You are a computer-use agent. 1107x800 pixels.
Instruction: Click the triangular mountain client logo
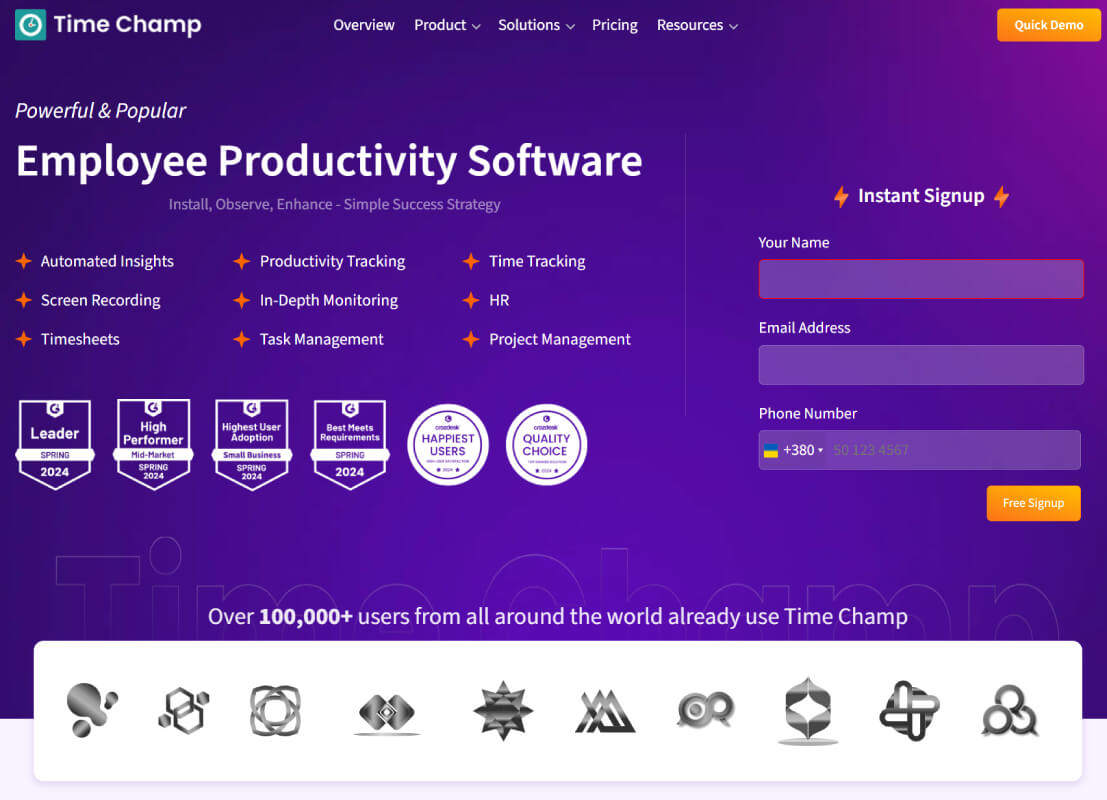604,711
